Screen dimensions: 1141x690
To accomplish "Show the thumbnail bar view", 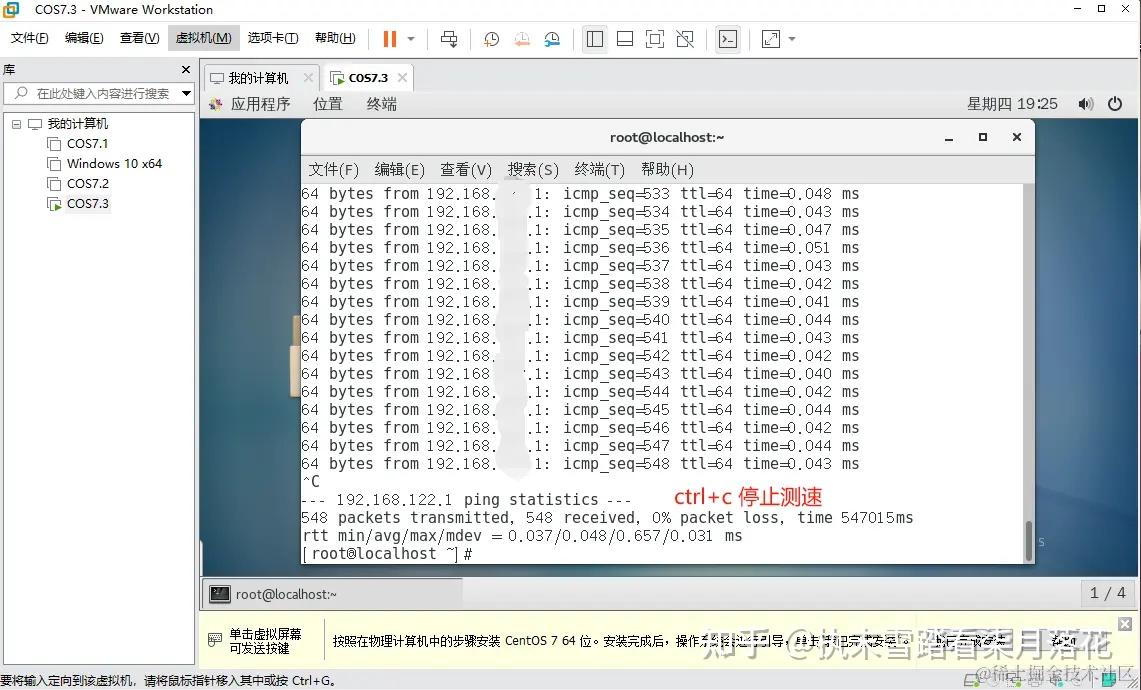I will point(625,39).
